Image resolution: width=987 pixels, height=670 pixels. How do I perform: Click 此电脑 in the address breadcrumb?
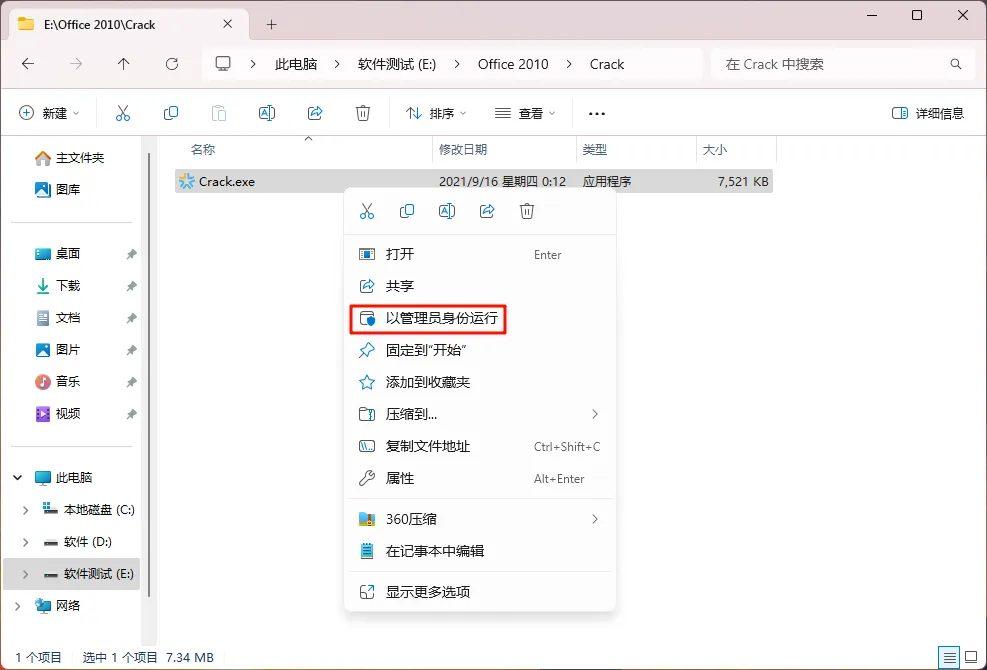tap(296, 64)
